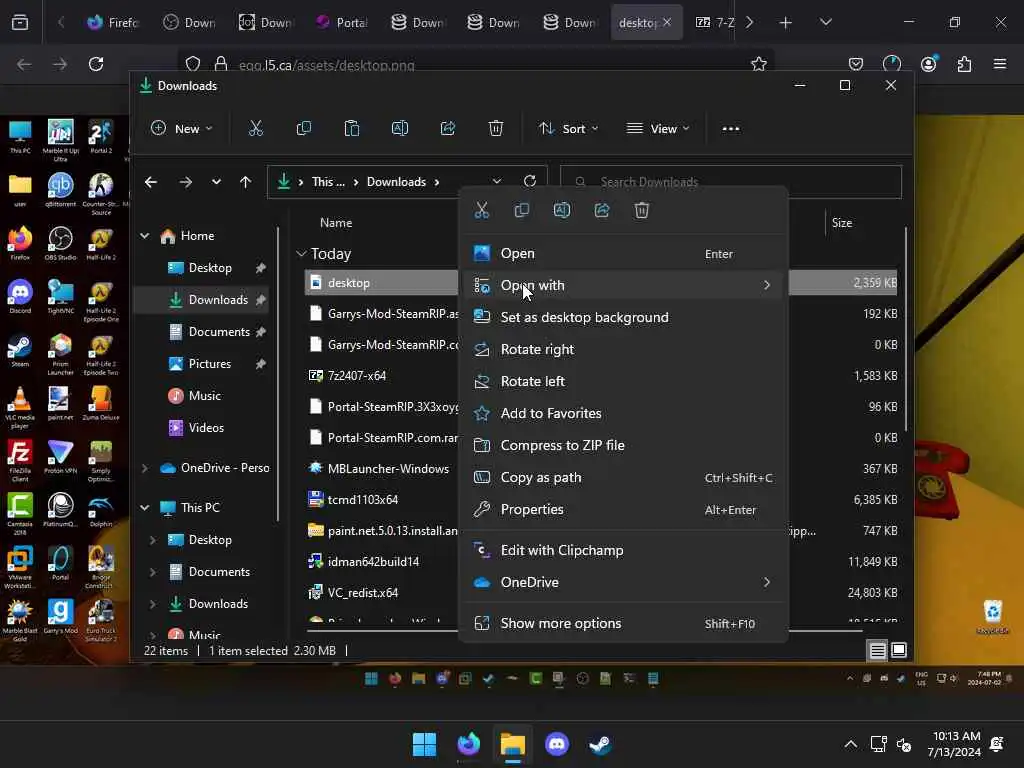Select Rotate right
Viewport: 1024px width, 768px height.
pos(624,349)
